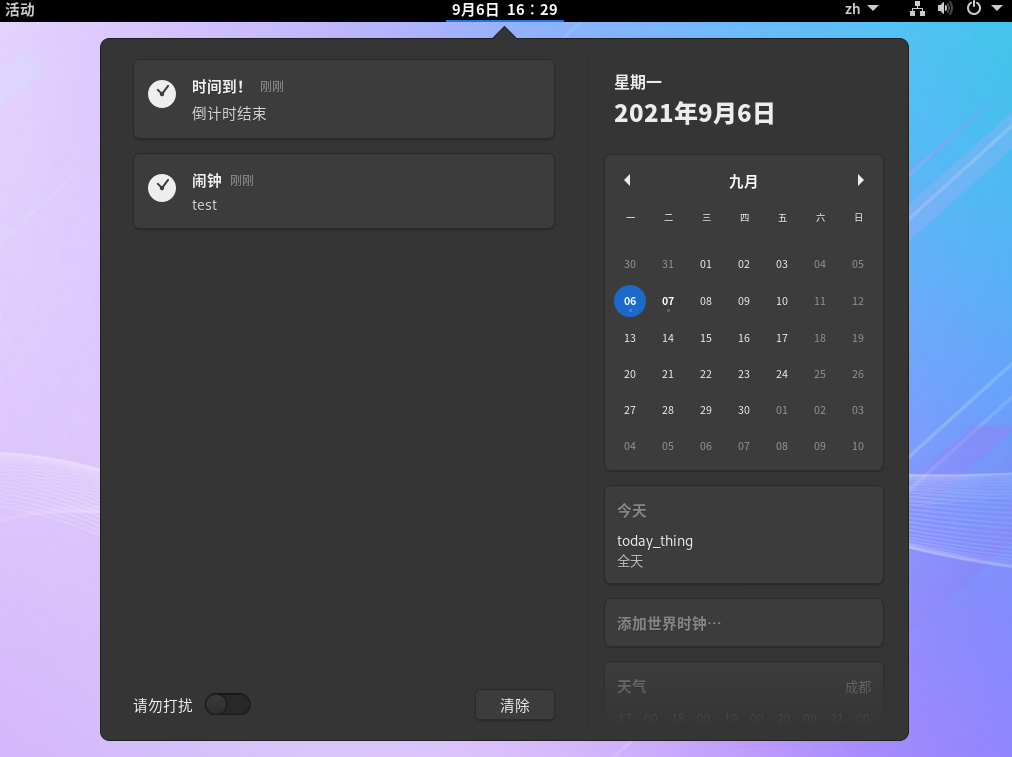This screenshot has width=1012, height=757.
Task: Select today's date 06 in calendar
Action: click(630, 301)
